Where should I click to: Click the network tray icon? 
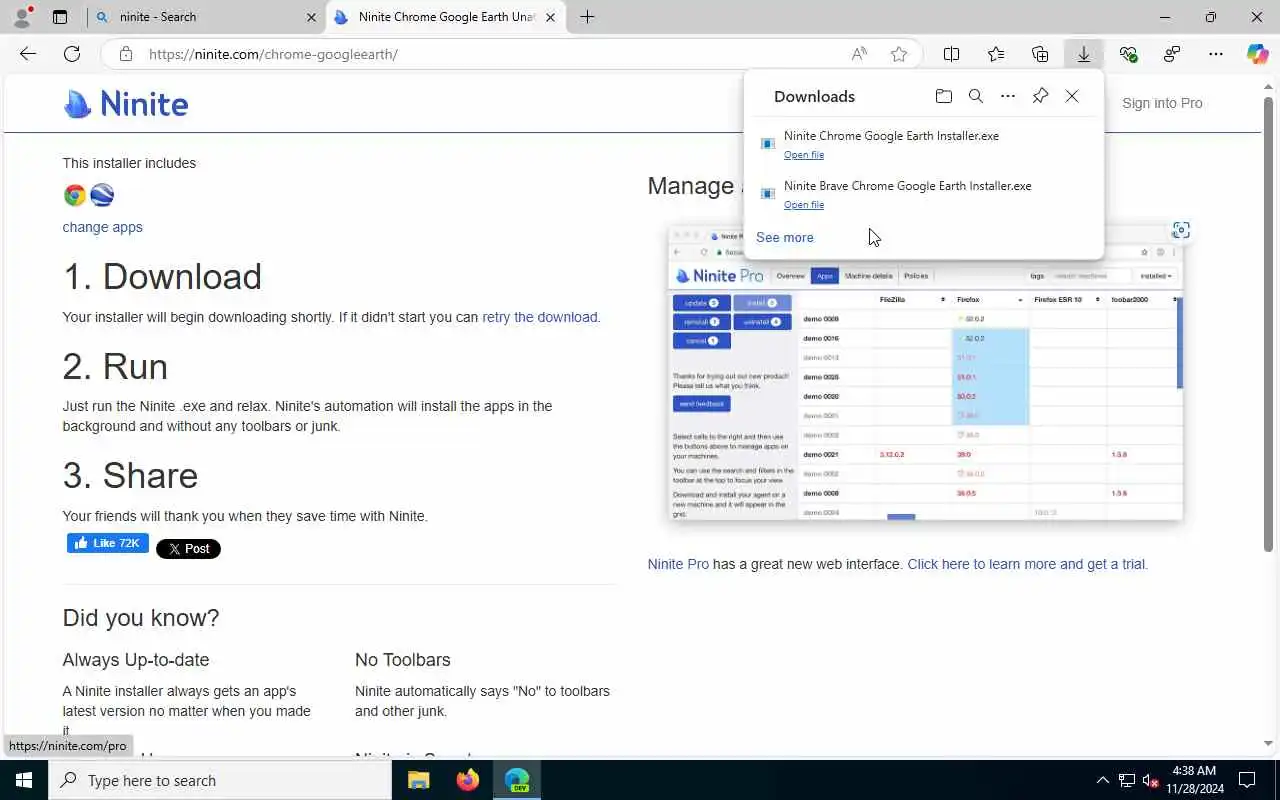pyautogui.click(x=1127, y=780)
